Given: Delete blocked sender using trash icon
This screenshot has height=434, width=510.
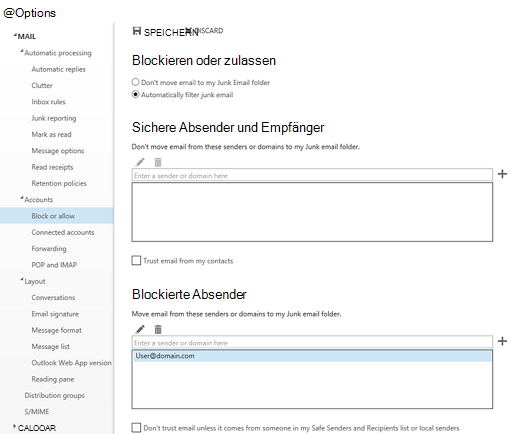Looking at the screenshot, I should [x=158, y=329].
